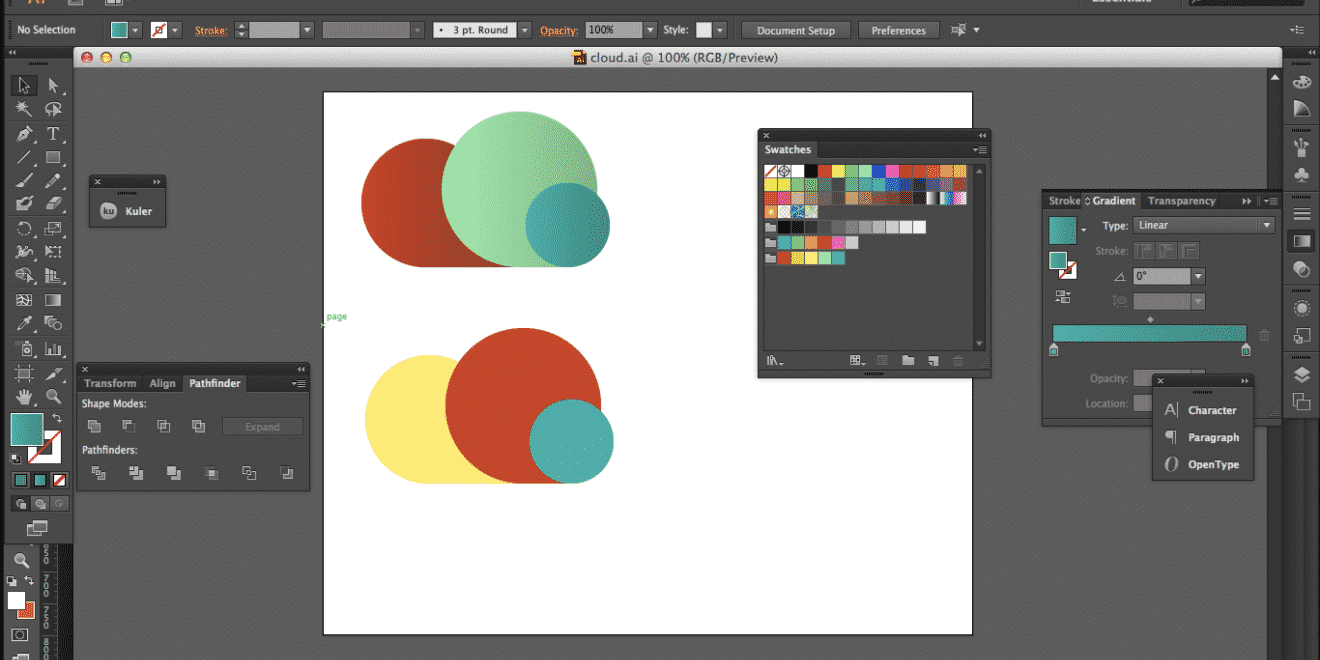Click the Document Setup button

795,31
